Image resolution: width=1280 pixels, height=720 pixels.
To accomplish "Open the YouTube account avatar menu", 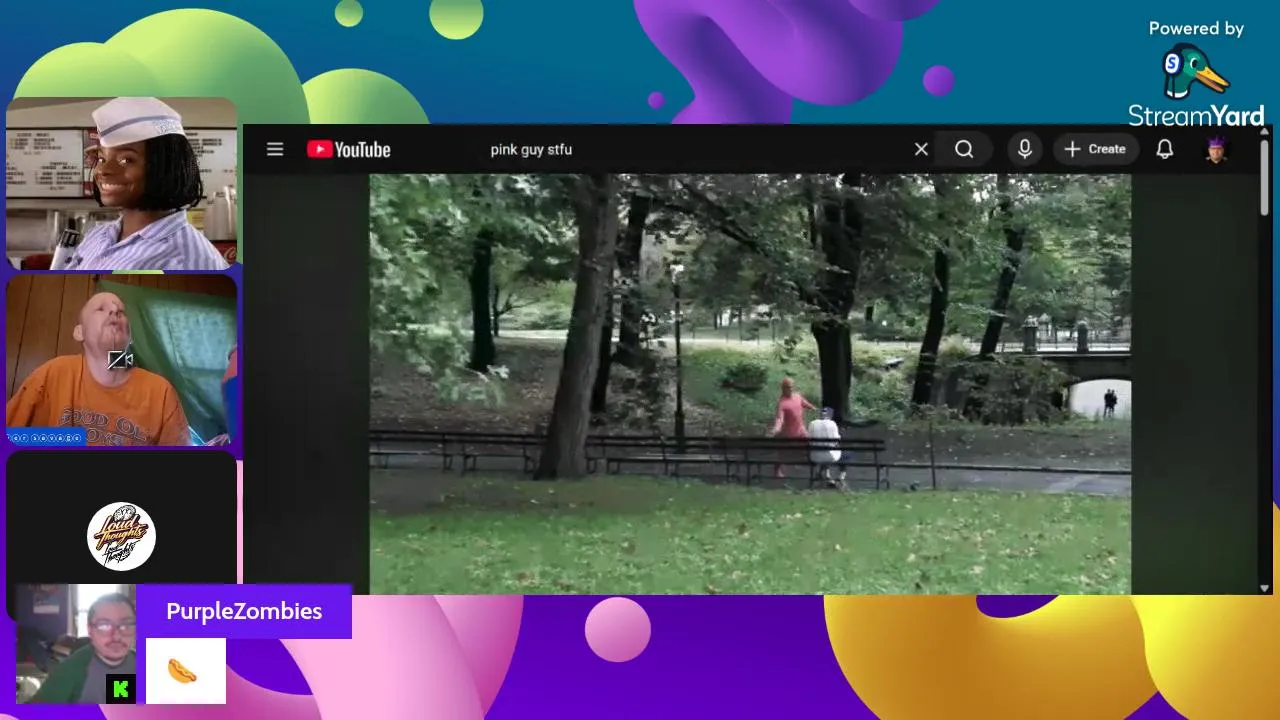I will [1216, 149].
